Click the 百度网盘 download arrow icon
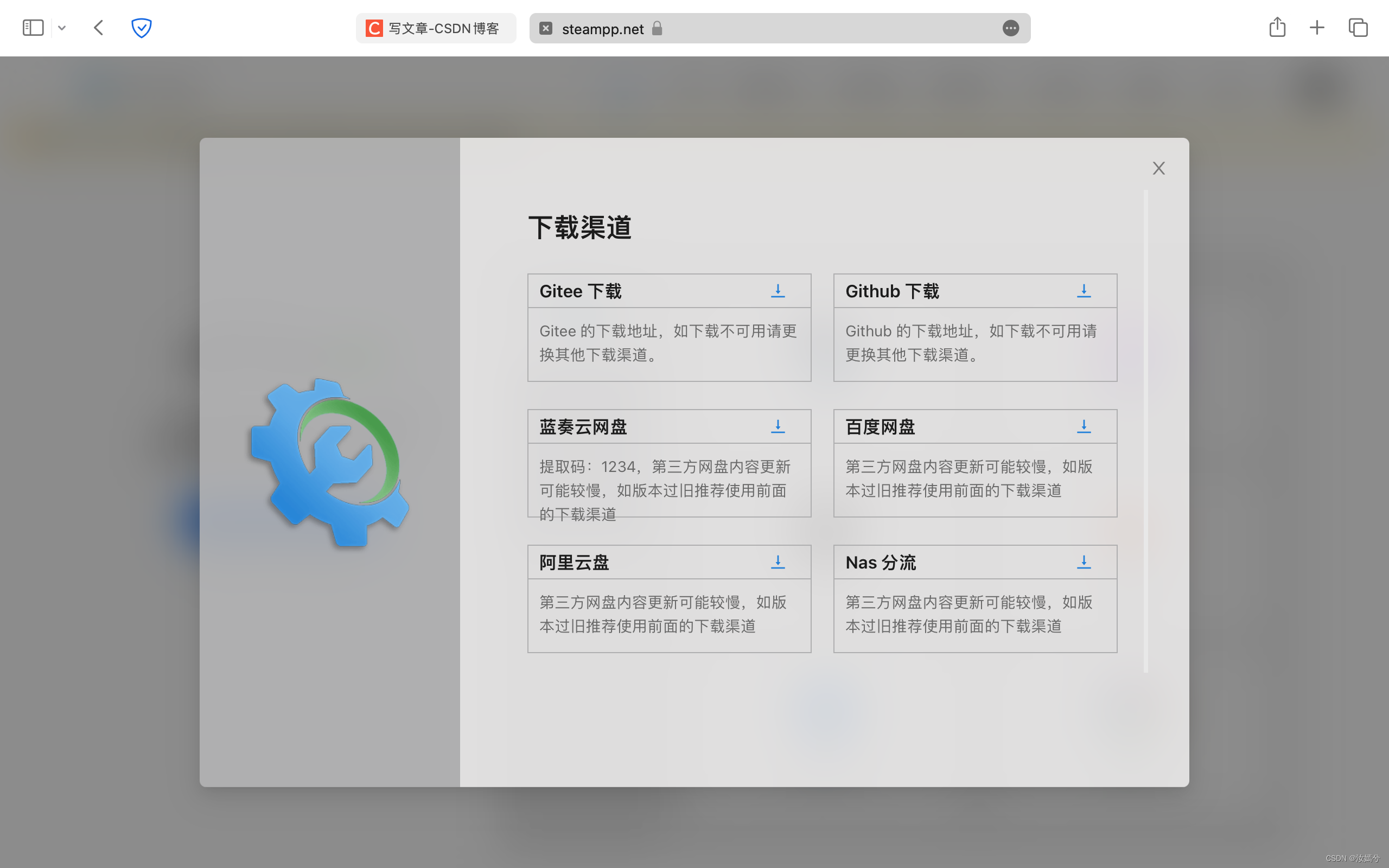 click(x=1084, y=426)
